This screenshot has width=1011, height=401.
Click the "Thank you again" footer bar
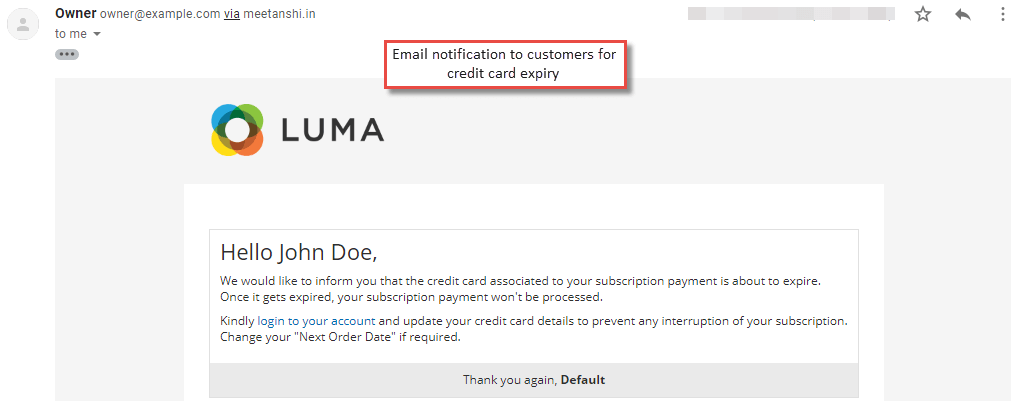click(534, 380)
